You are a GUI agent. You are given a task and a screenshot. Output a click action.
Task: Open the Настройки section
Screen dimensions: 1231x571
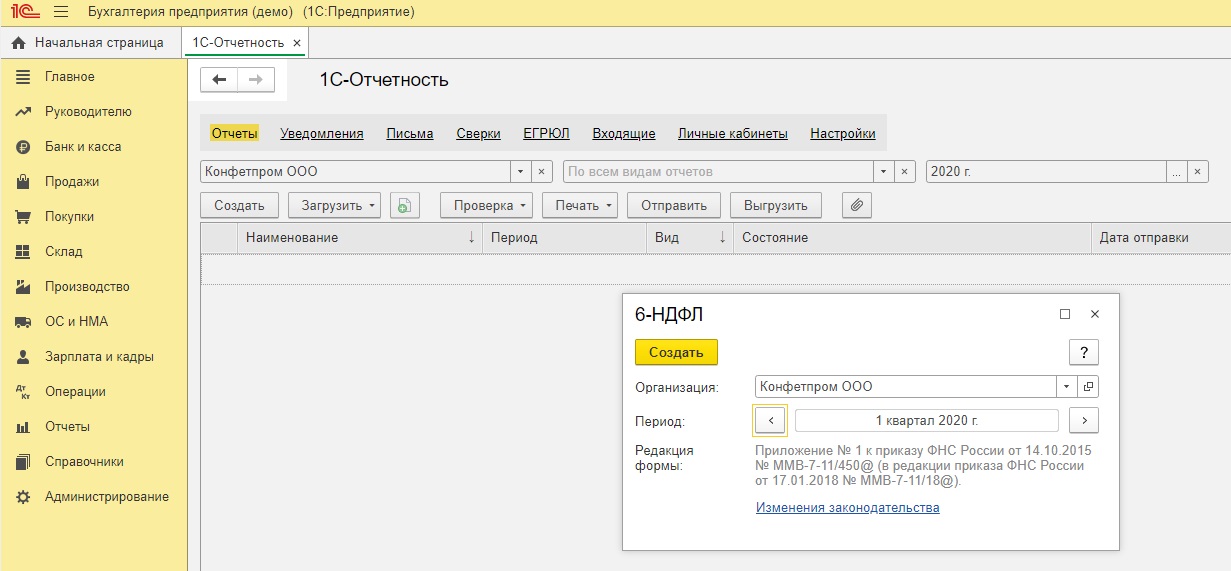pyautogui.click(x=843, y=134)
